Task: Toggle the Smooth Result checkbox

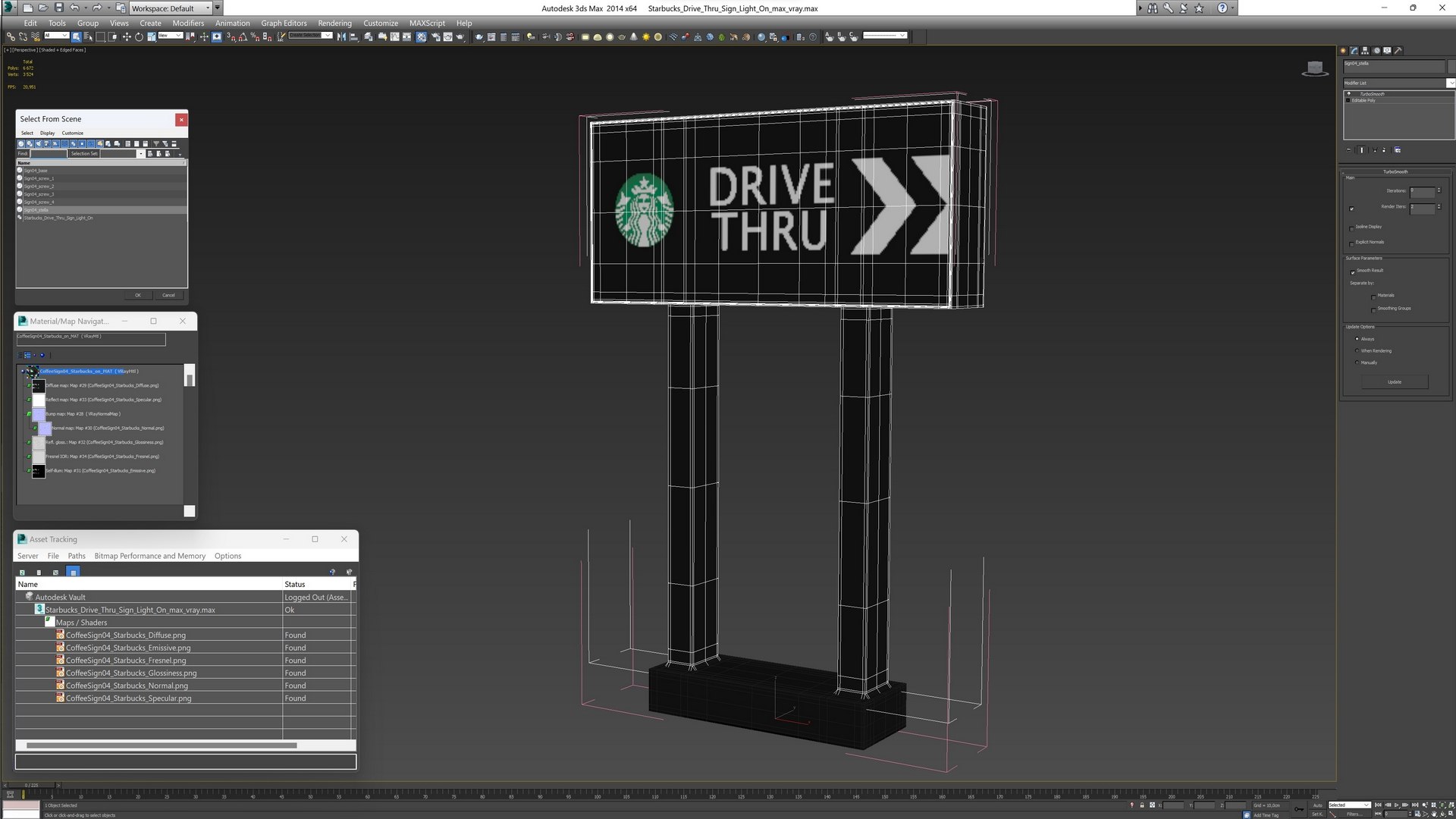Action: [x=1352, y=271]
